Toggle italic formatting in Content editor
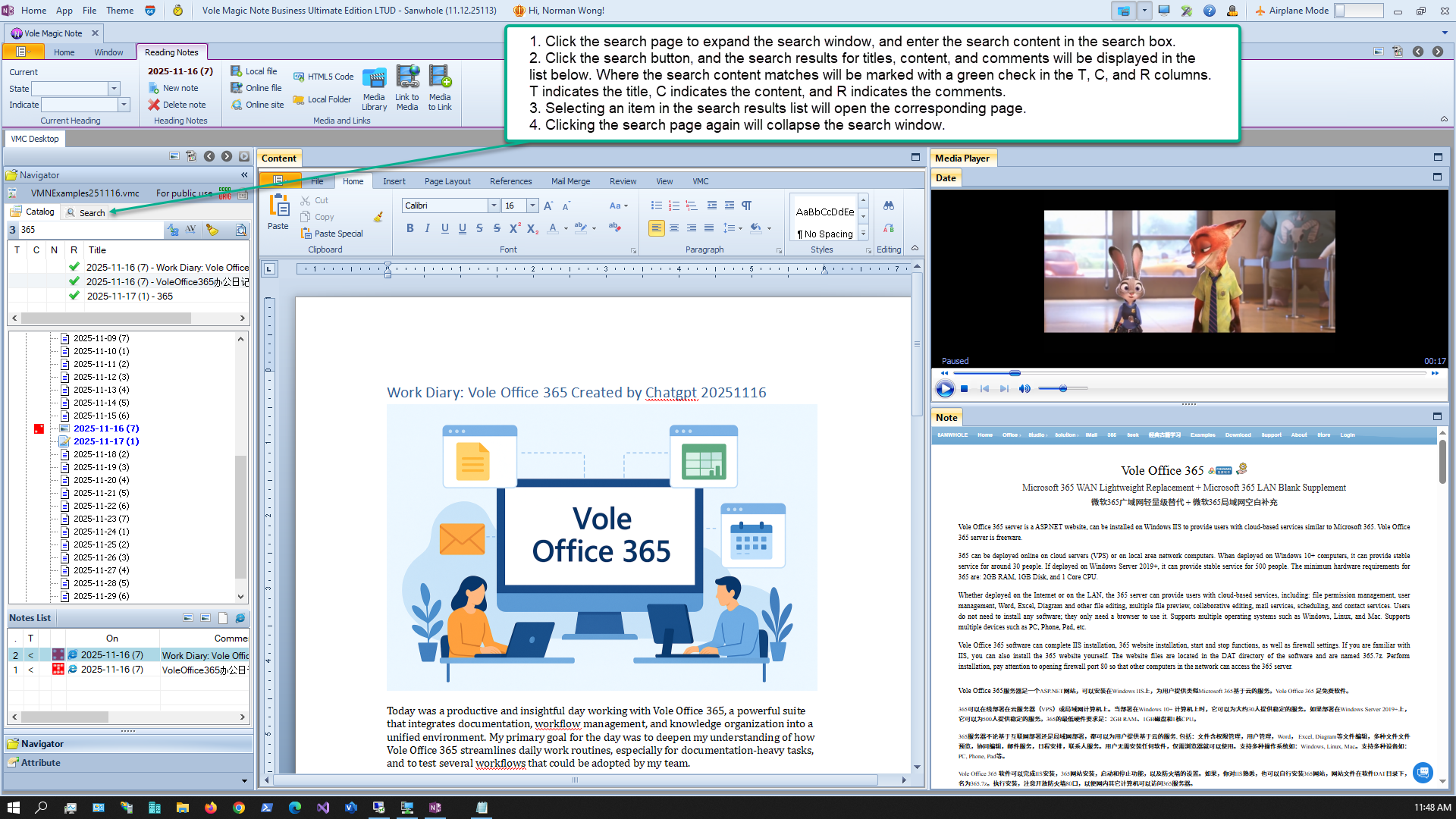 [427, 228]
